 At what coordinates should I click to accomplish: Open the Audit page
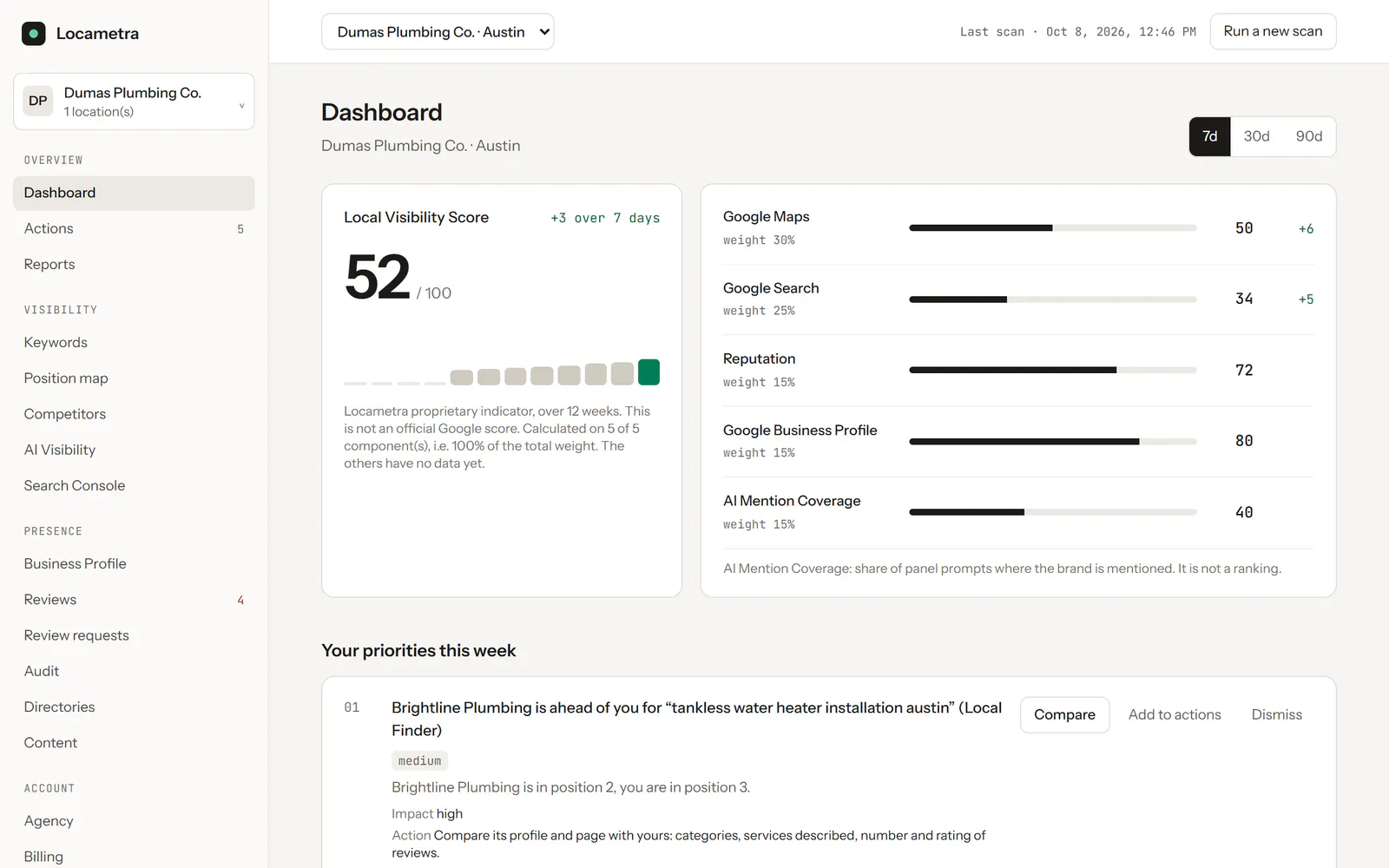[x=134, y=671]
